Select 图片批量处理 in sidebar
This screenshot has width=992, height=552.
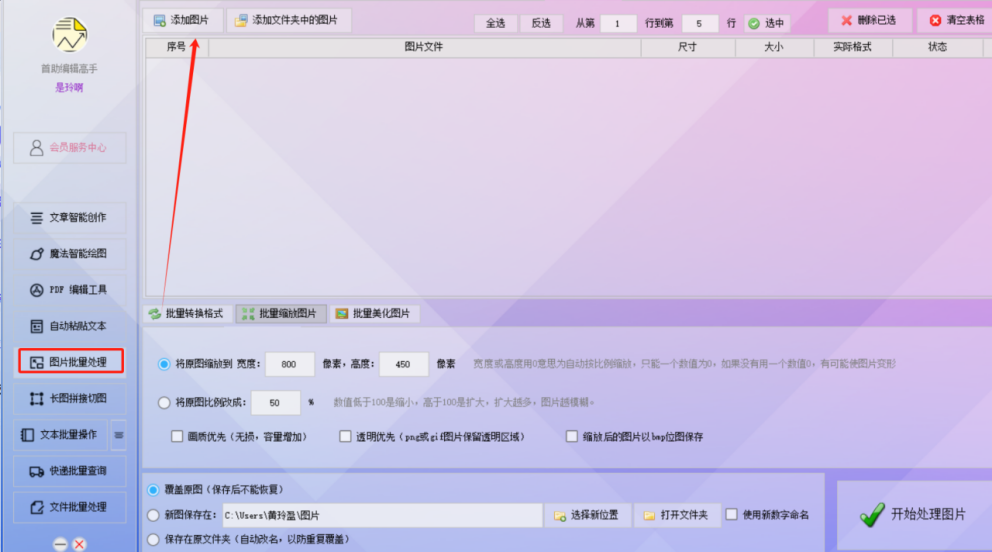point(70,362)
